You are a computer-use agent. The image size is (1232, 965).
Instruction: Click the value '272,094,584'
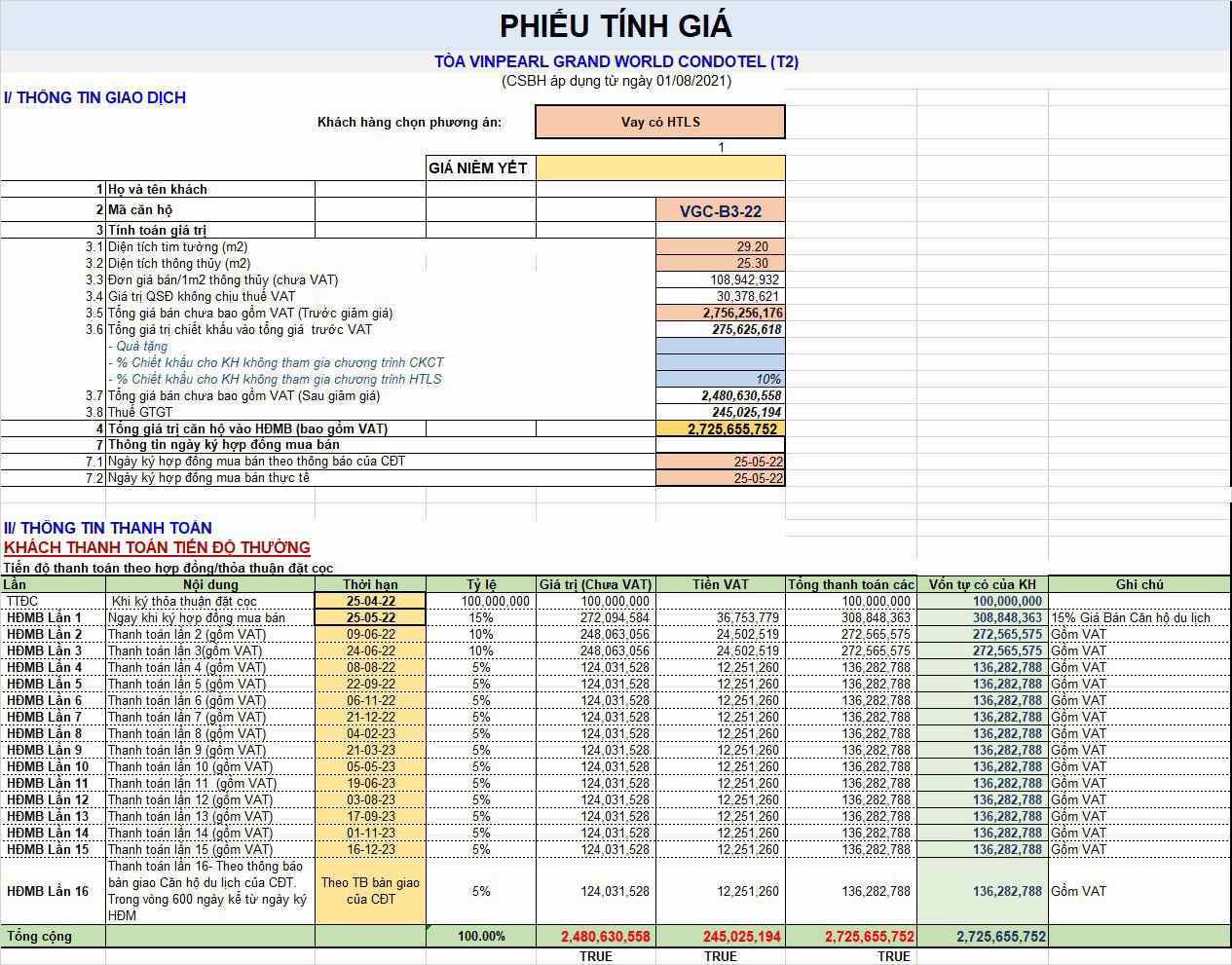pos(615,618)
